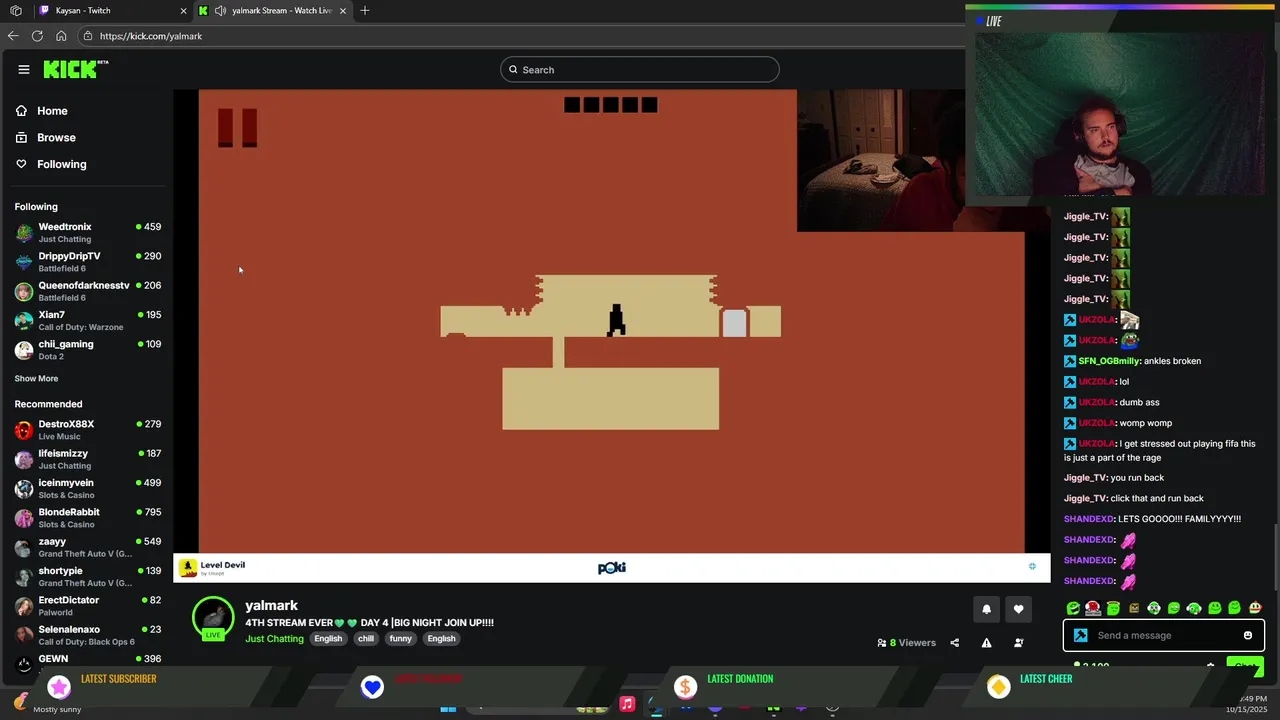Click the browser home button
The width and height of the screenshot is (1280, 720).
coord(61,36)
